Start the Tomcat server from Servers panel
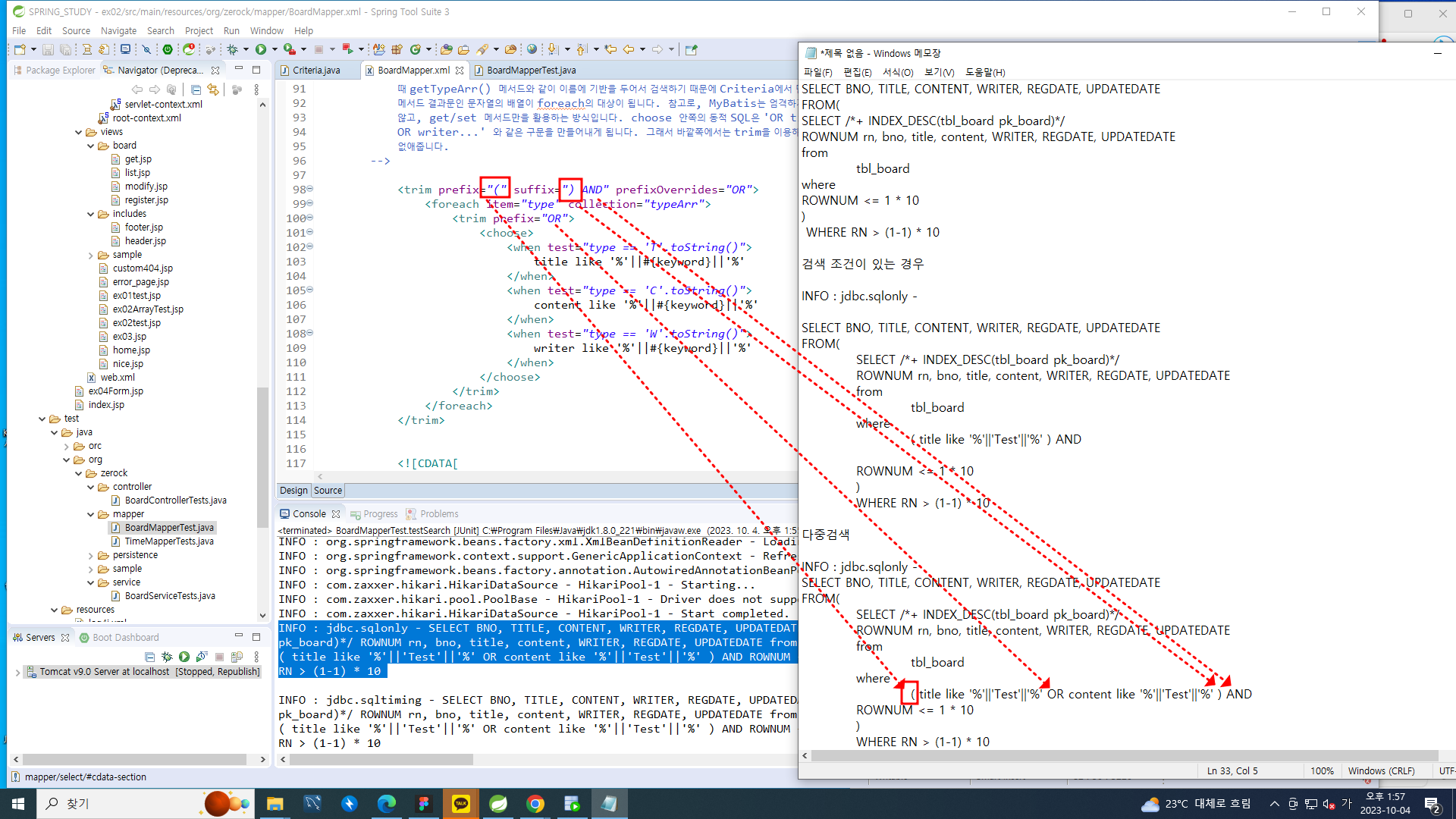 184,657
